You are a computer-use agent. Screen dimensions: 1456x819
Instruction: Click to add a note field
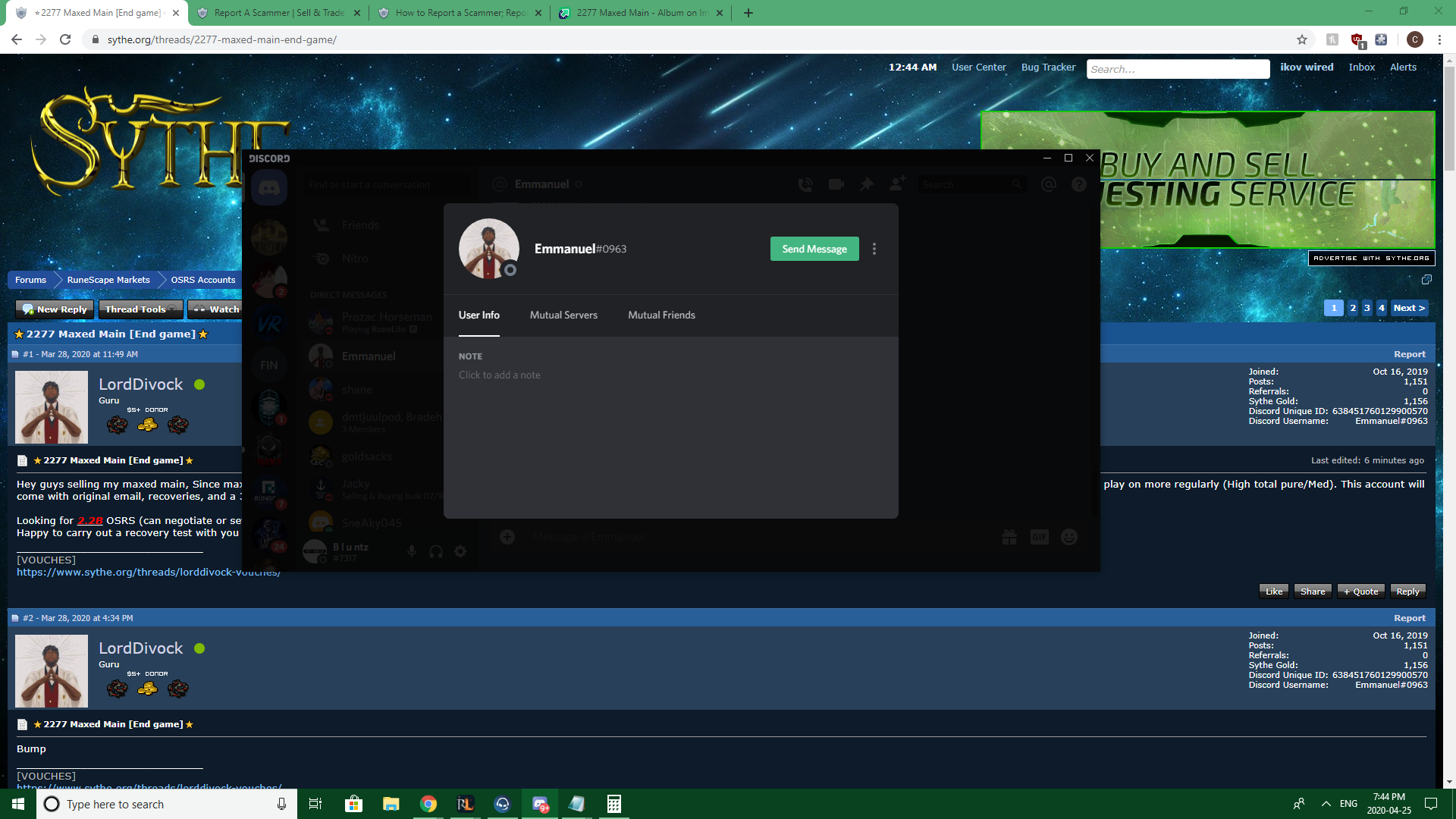point(500,375)
